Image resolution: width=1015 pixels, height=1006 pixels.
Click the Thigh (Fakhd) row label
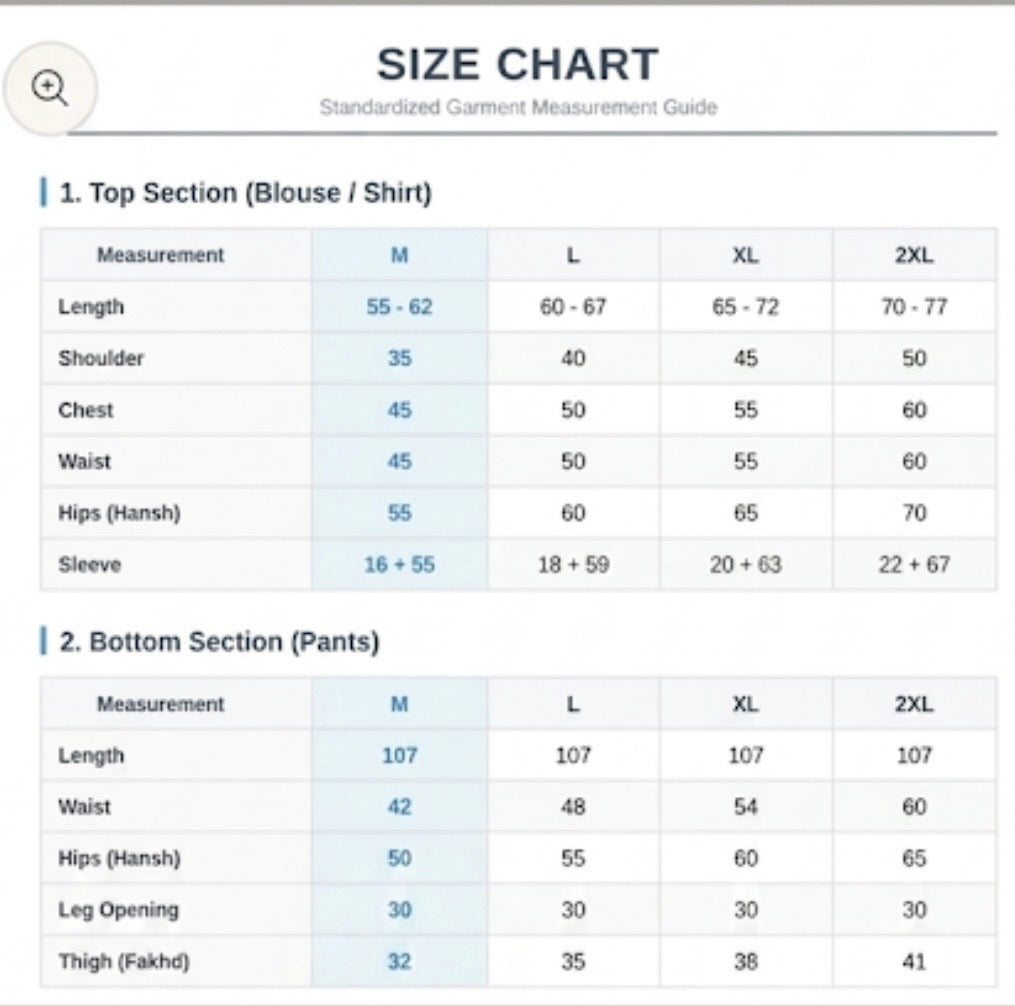[124, 961]
